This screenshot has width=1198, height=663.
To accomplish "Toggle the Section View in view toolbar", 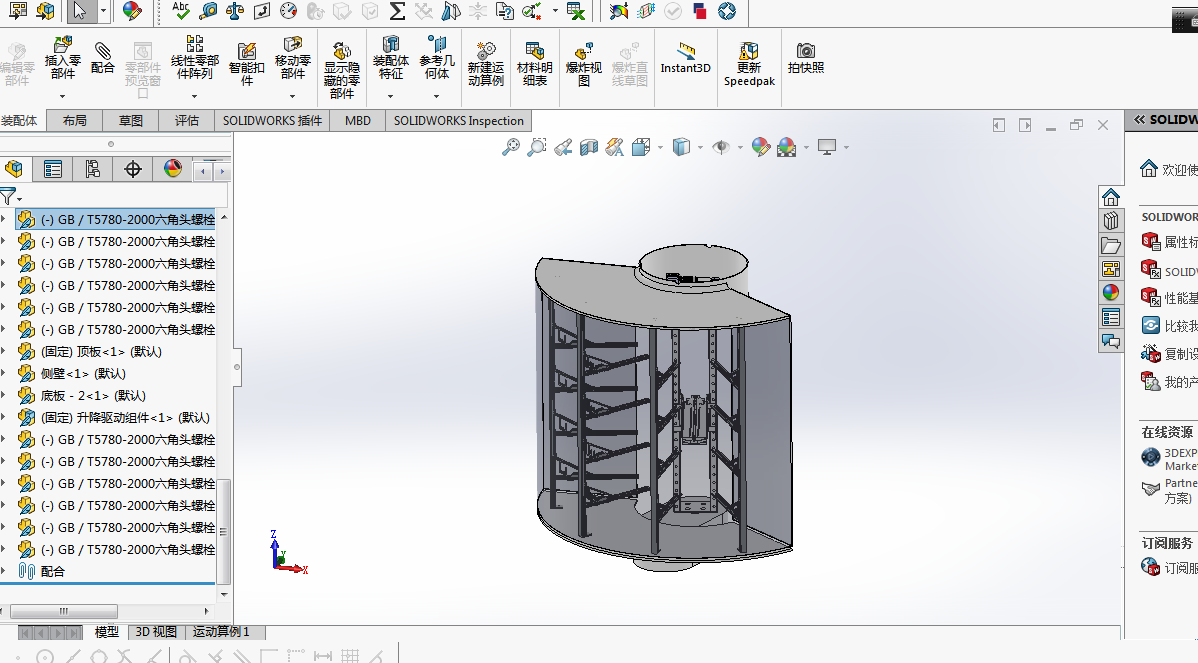I will point(589,147).
